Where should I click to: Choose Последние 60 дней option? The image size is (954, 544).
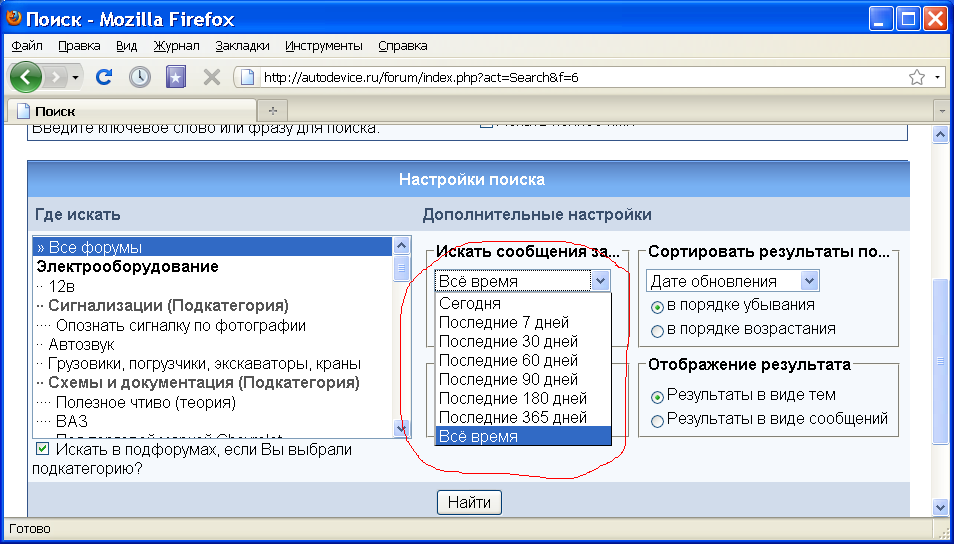tap(523, 360)
